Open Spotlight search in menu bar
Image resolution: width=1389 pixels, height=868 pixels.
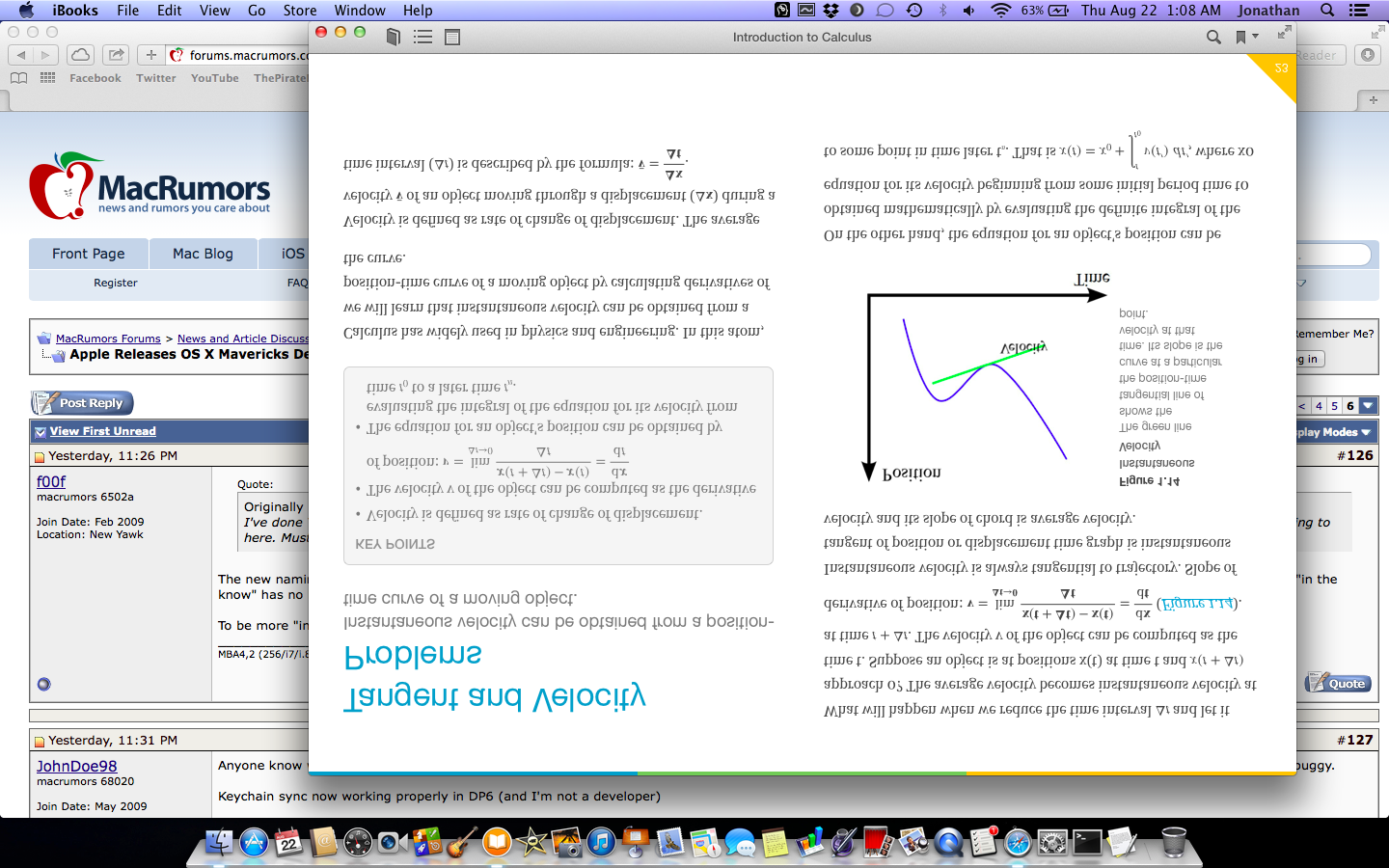tap(1327, 10)
